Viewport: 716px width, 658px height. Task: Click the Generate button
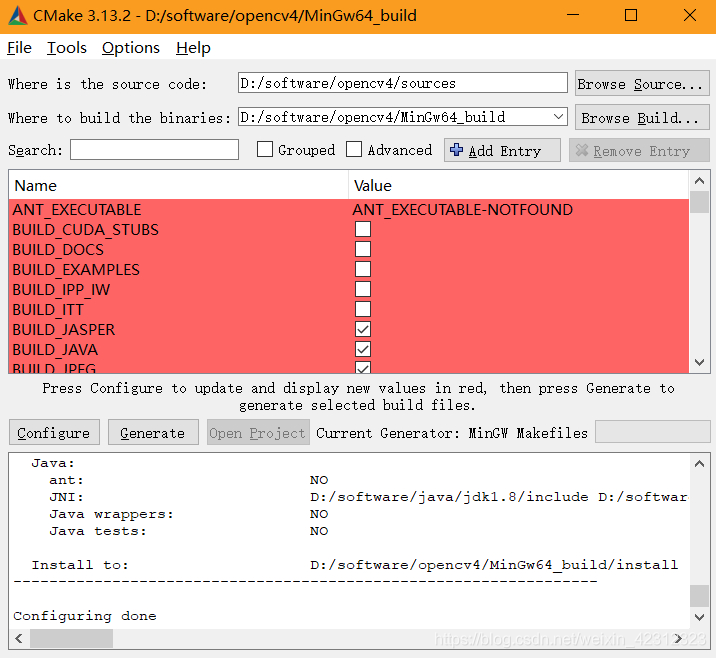click(x=153, y=432)
